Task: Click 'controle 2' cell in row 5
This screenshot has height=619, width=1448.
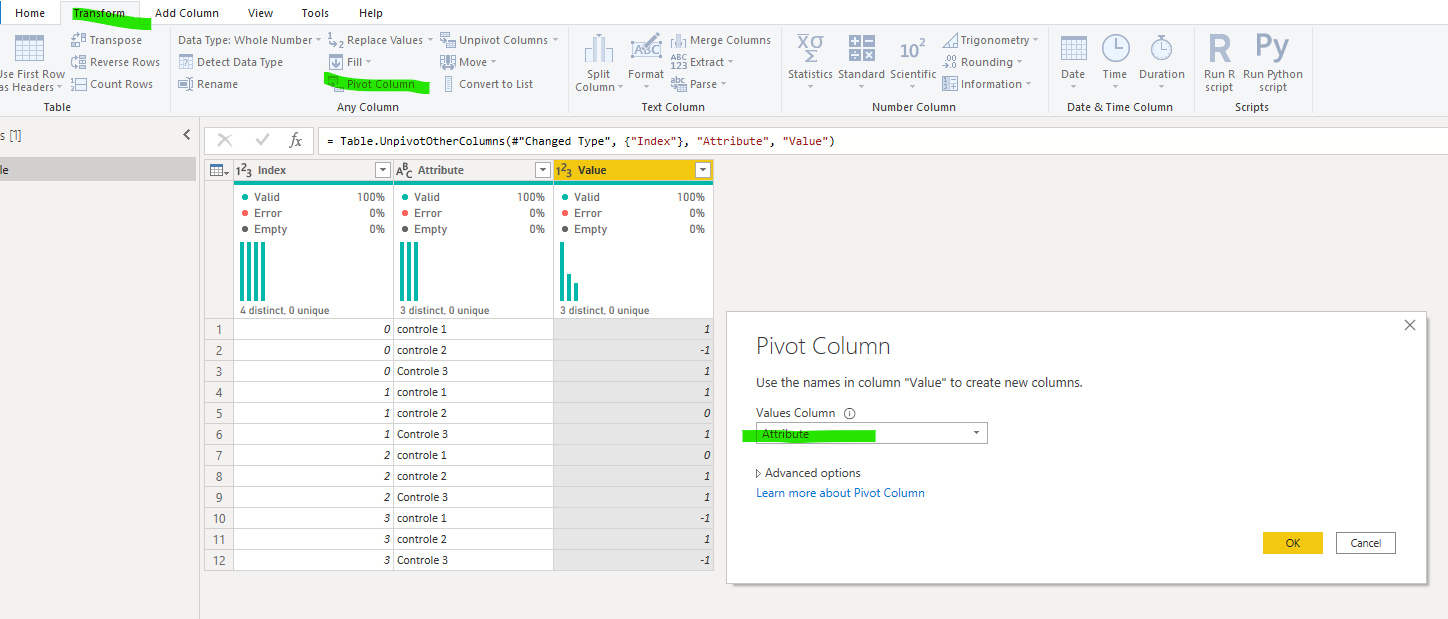Action: point(473,413)
